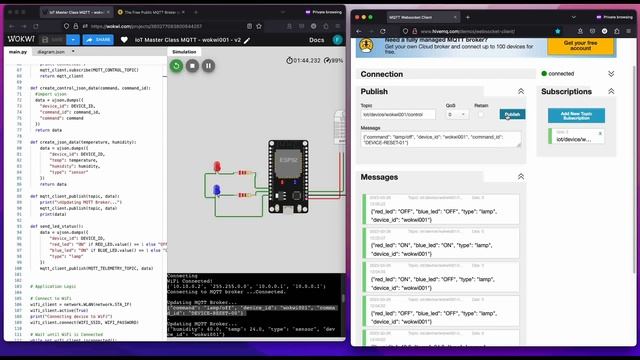Click the simulation speed gauge icon

[327, 60]
